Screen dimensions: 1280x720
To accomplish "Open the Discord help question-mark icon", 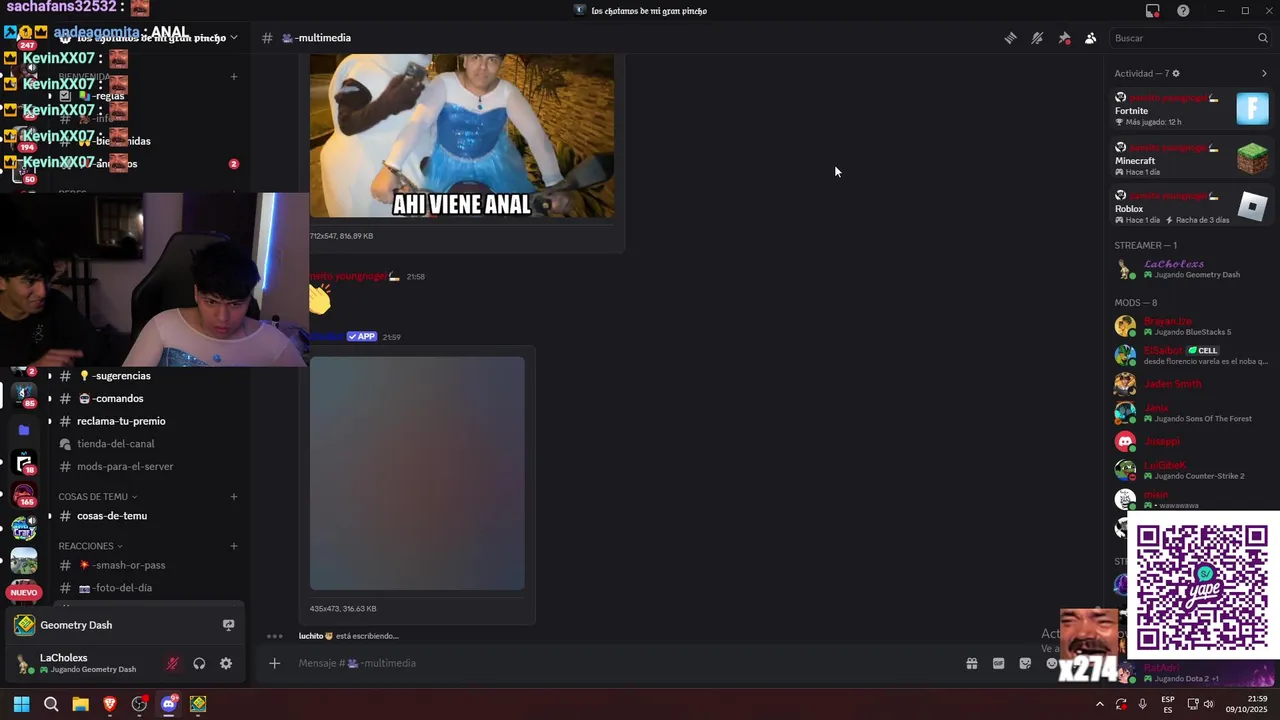I will pyautogui.click(x=1183, y=11).
